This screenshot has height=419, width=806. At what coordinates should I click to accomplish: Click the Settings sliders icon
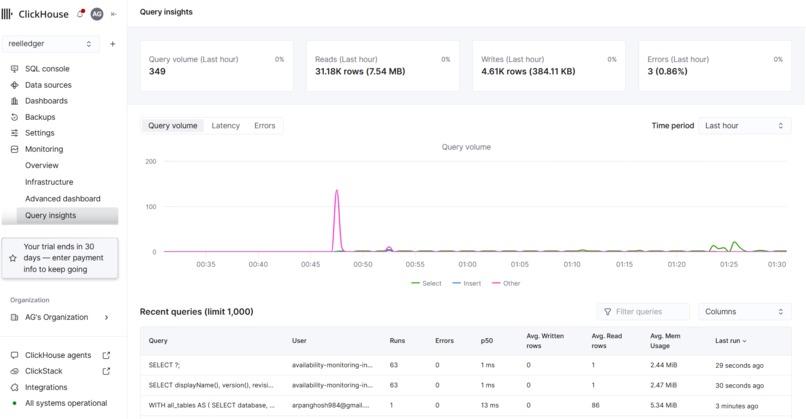[14, 133]
